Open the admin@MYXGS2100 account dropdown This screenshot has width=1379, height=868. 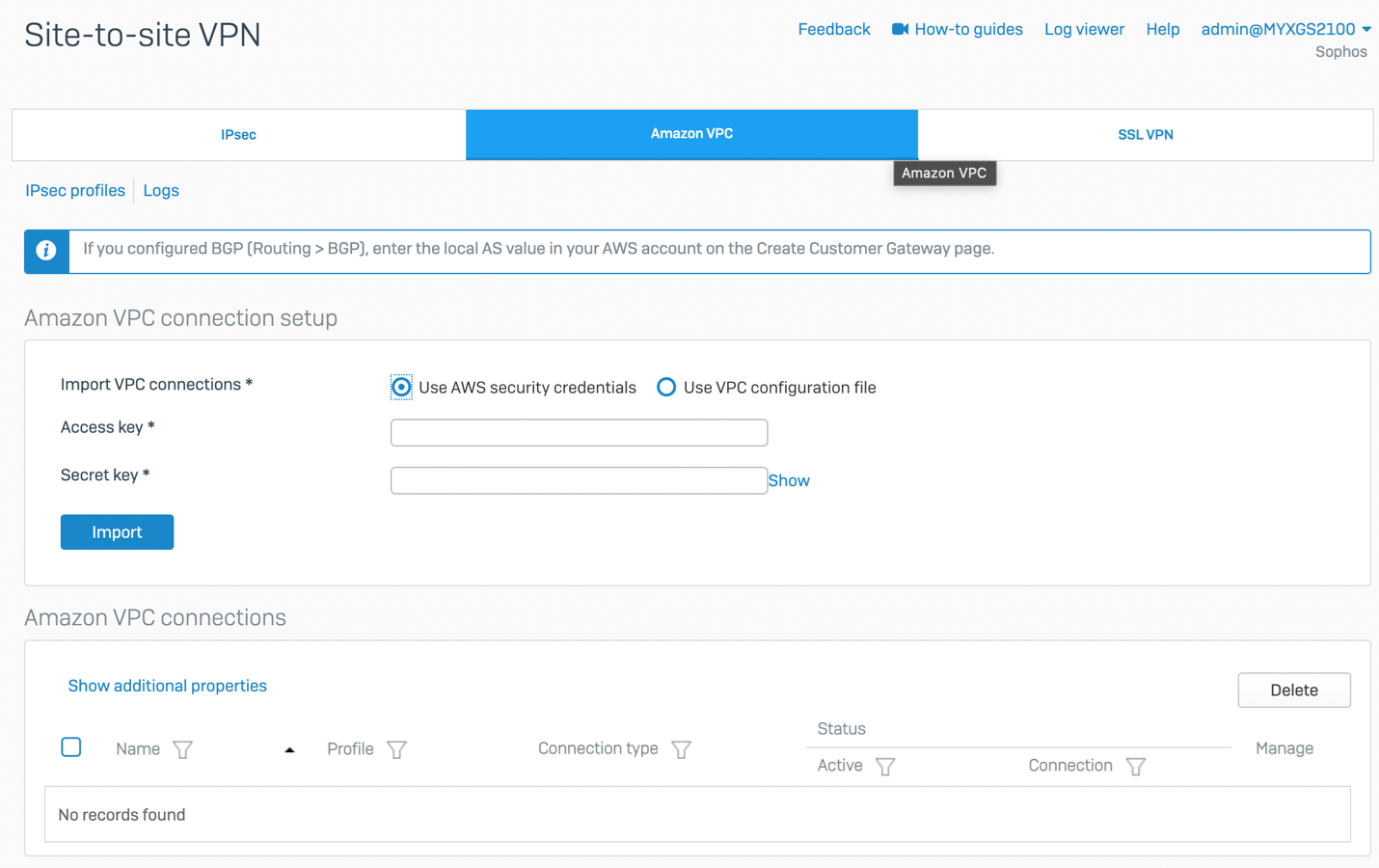(x=1285, y=29)
